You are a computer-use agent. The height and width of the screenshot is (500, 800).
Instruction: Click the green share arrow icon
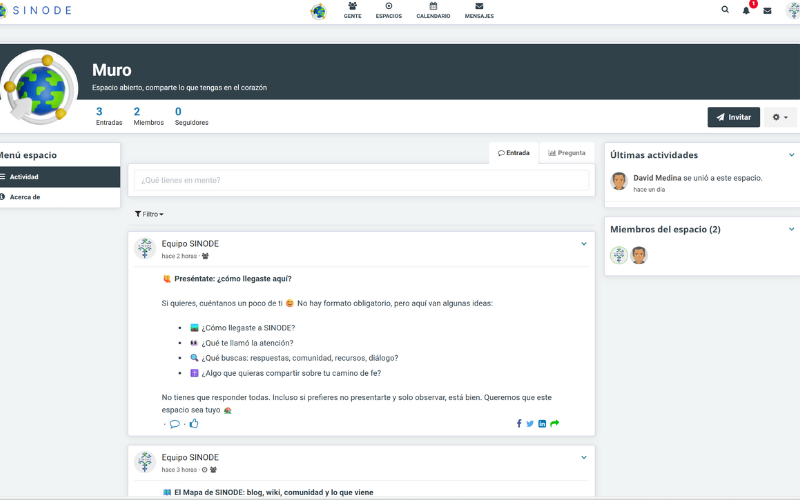click(x=555, y=423)
